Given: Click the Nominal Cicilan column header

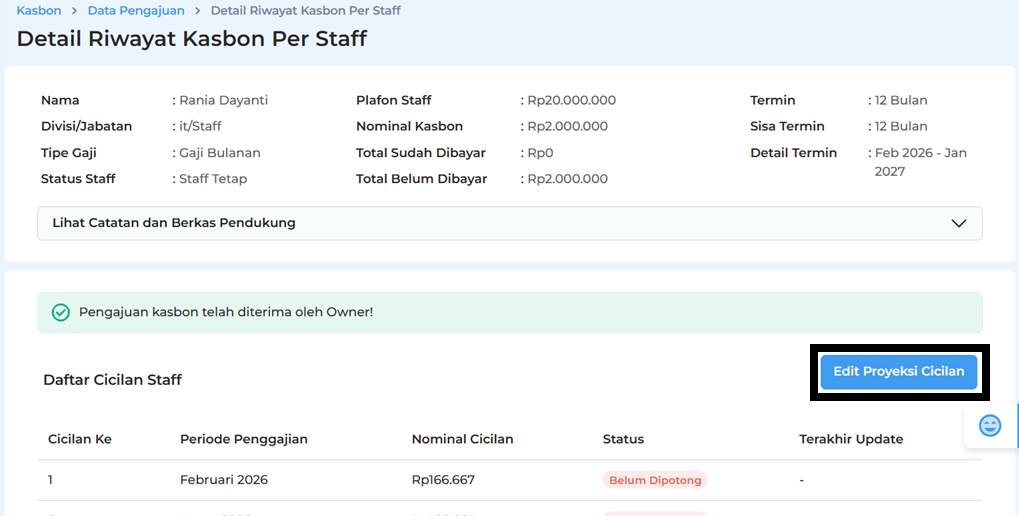Looking at the screenshot, I should 462,439.
